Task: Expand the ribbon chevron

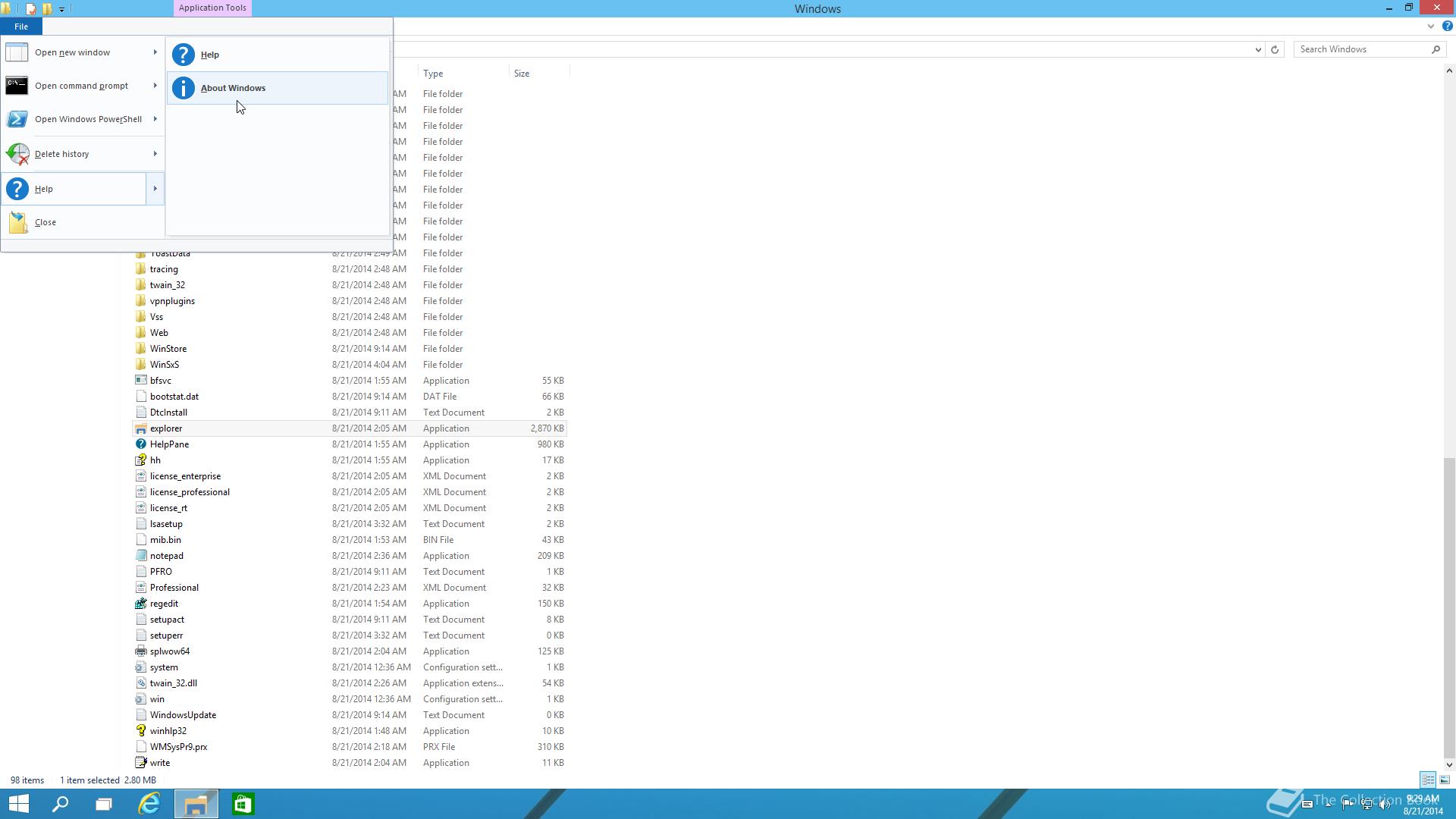Action: coord(1431,26)
